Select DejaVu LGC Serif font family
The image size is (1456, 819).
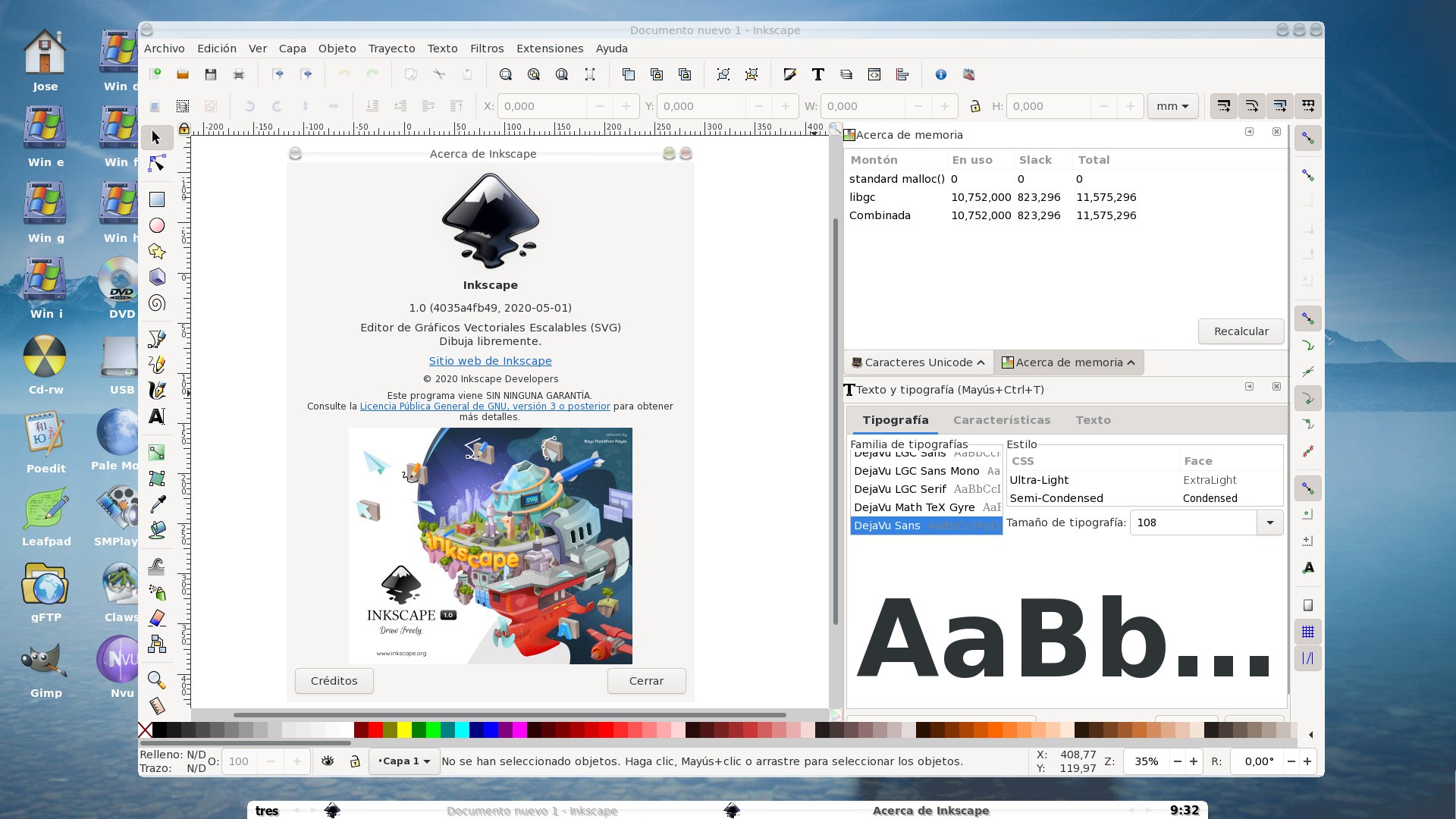(900, 489)
